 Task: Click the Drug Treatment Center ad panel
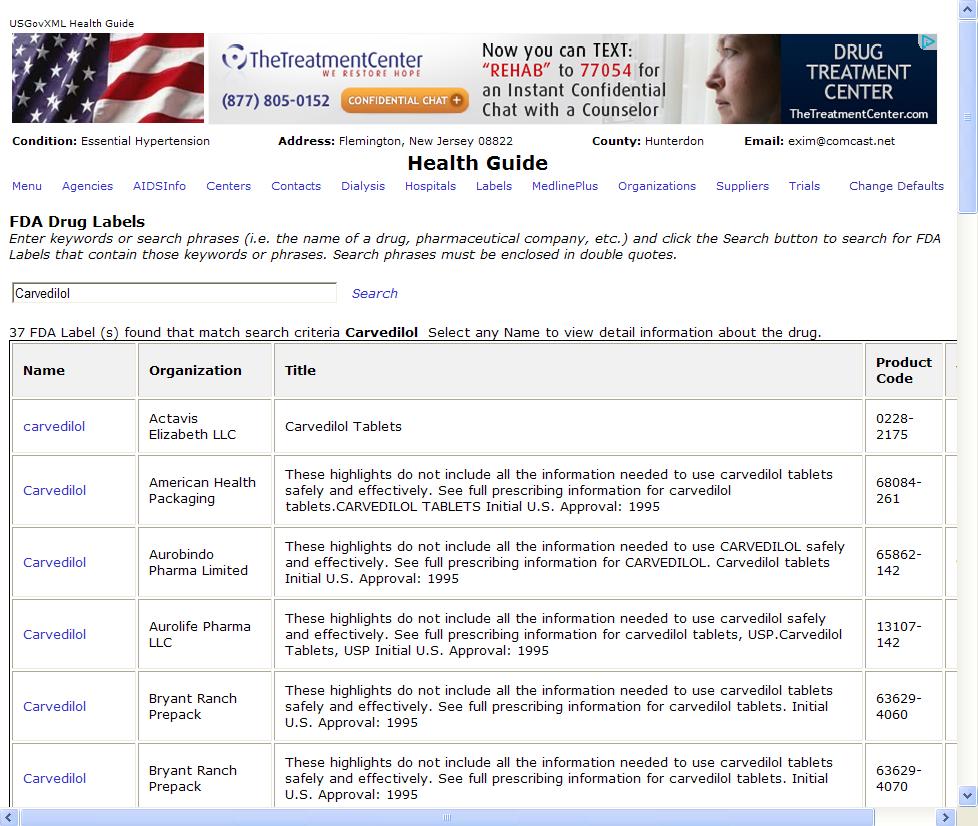point(858,79)
